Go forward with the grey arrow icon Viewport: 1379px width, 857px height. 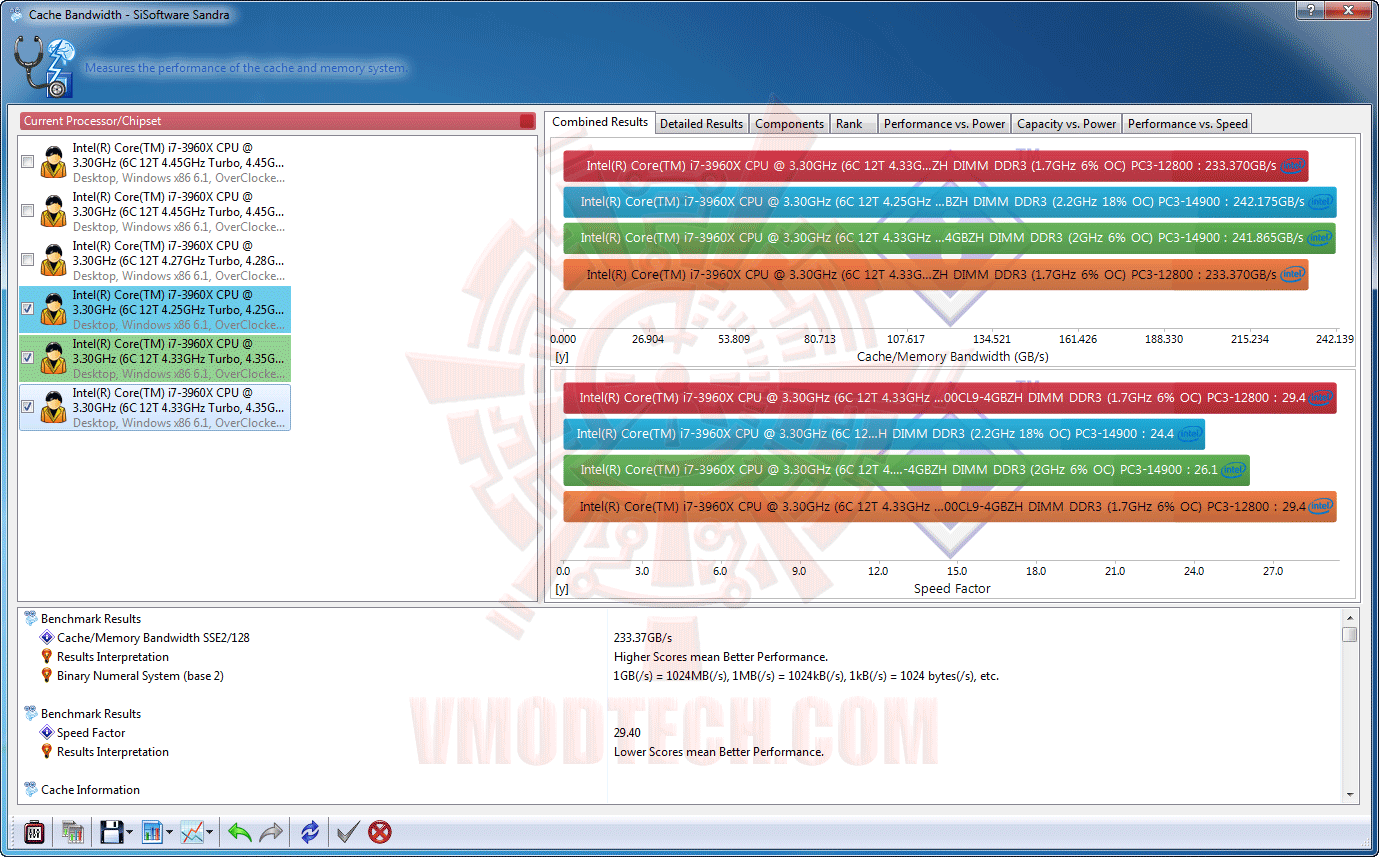coord(271,831)
